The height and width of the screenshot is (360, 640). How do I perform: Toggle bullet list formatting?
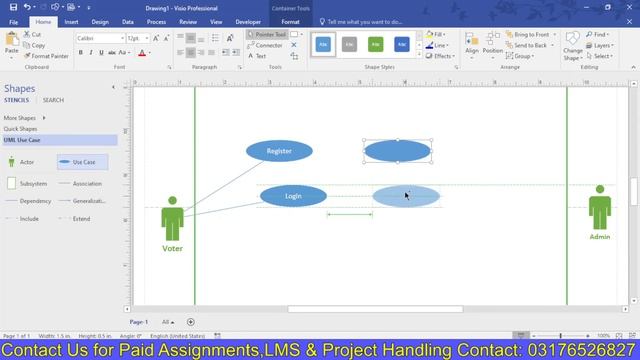coord(215,38)
